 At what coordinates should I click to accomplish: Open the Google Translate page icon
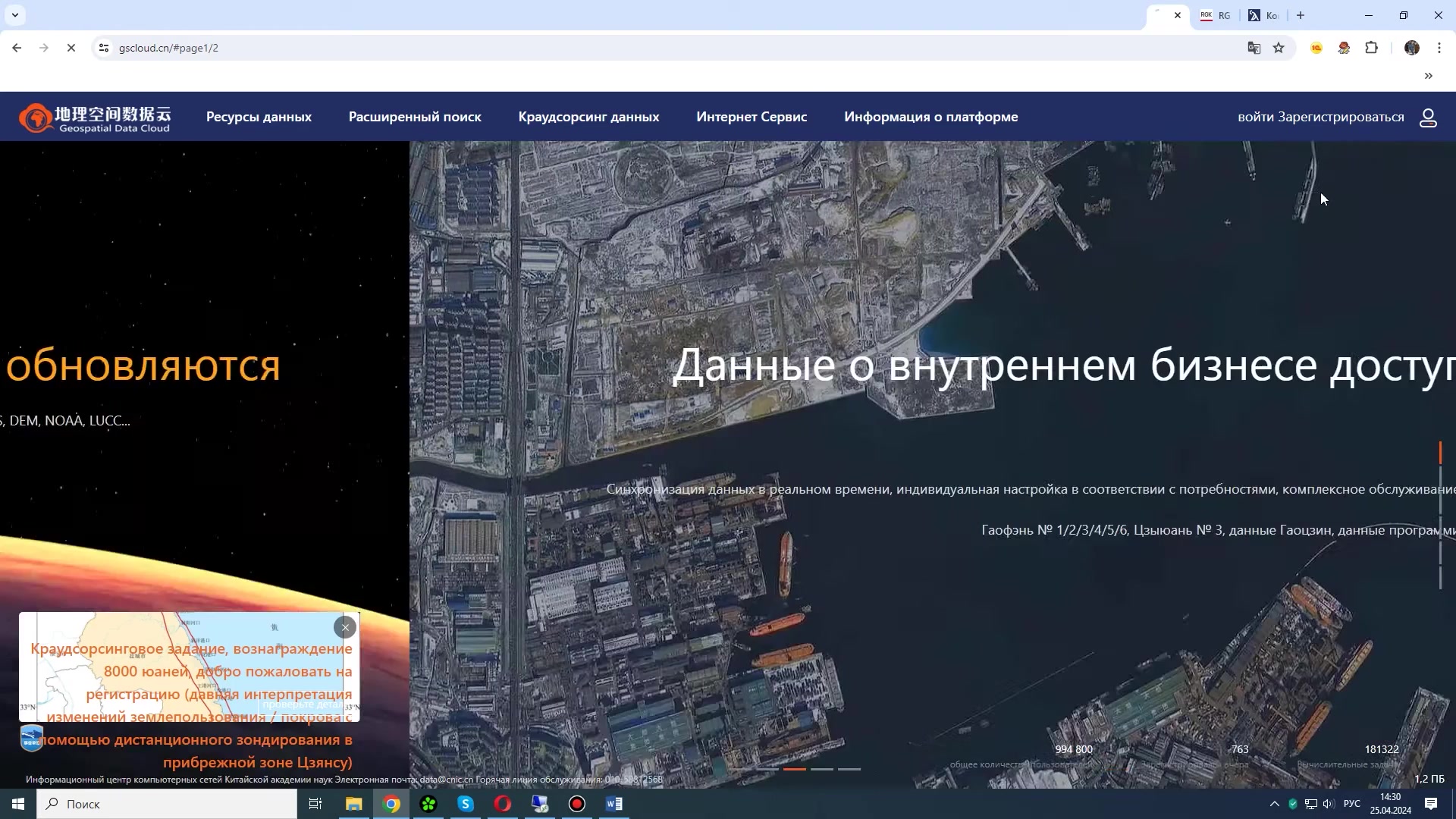1254,48
